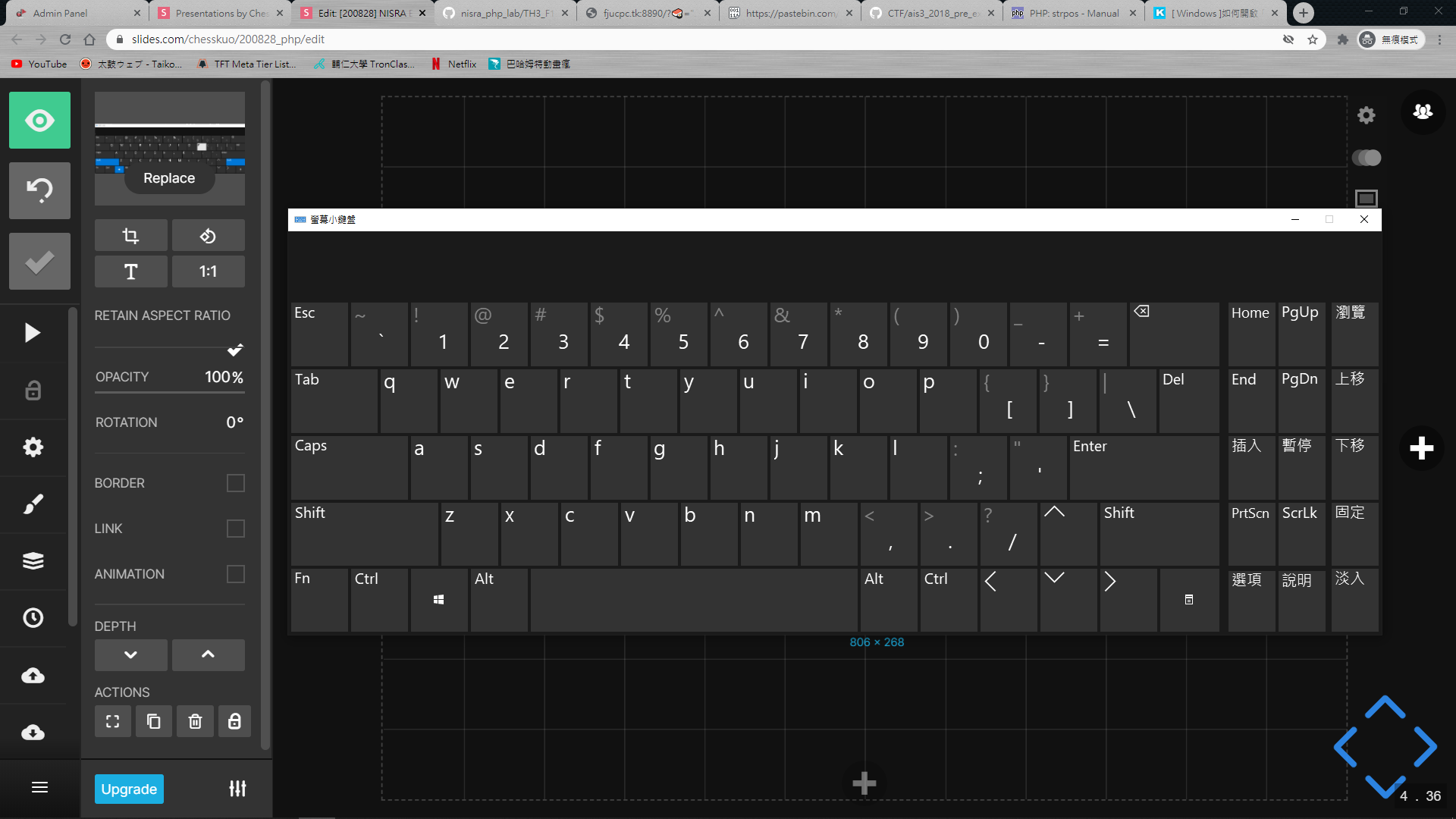The image size is (1456, 819).
Task: Navigate to the slide on the right
Action: coord(1424,747)
